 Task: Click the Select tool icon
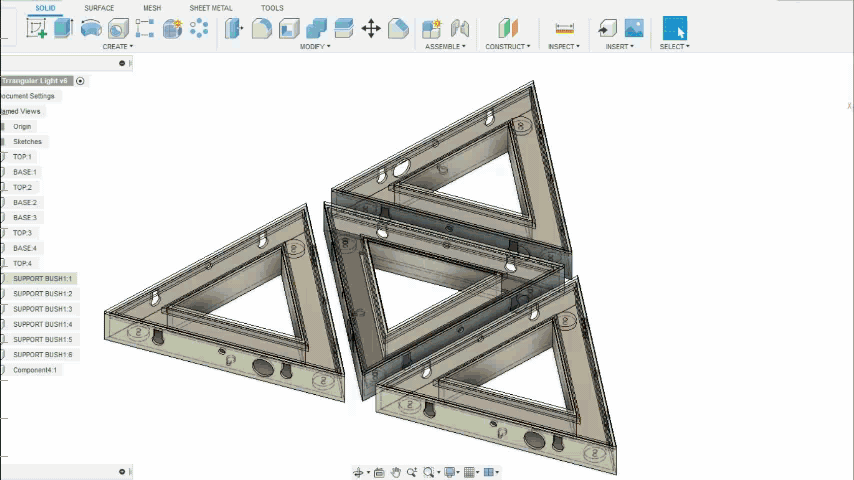[x=675, y=28]
